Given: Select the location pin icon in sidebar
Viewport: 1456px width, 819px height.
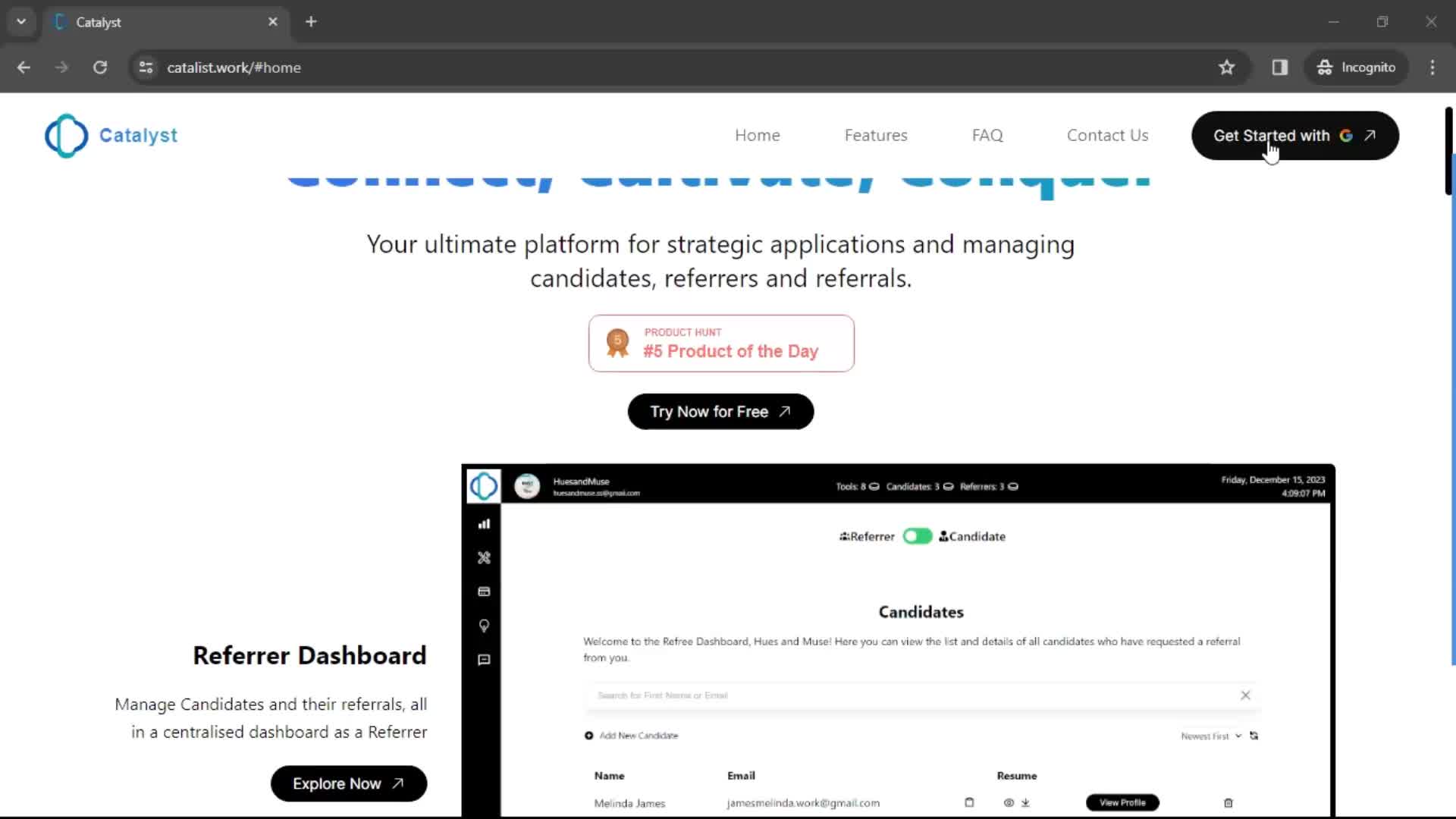Looking at the screenshot, I should tap(484, 625).
